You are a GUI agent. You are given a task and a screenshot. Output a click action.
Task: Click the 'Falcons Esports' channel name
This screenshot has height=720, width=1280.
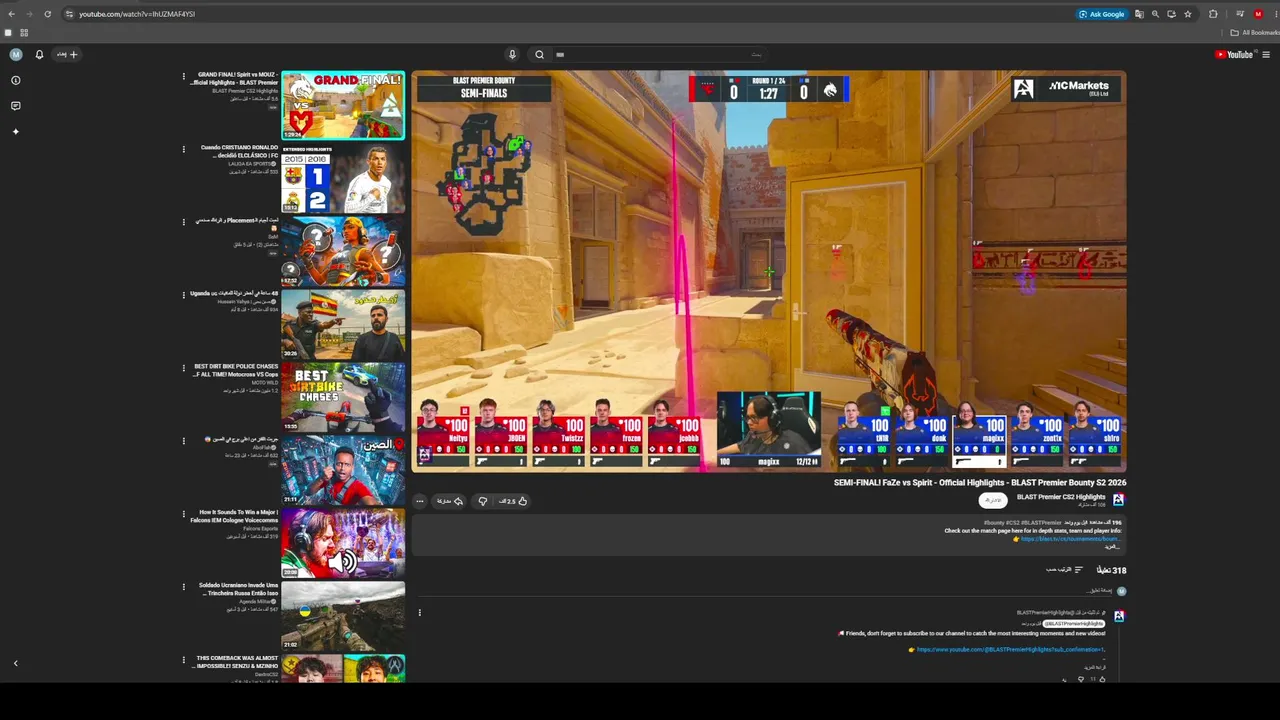pyautogui.click(x=261, y=529)
